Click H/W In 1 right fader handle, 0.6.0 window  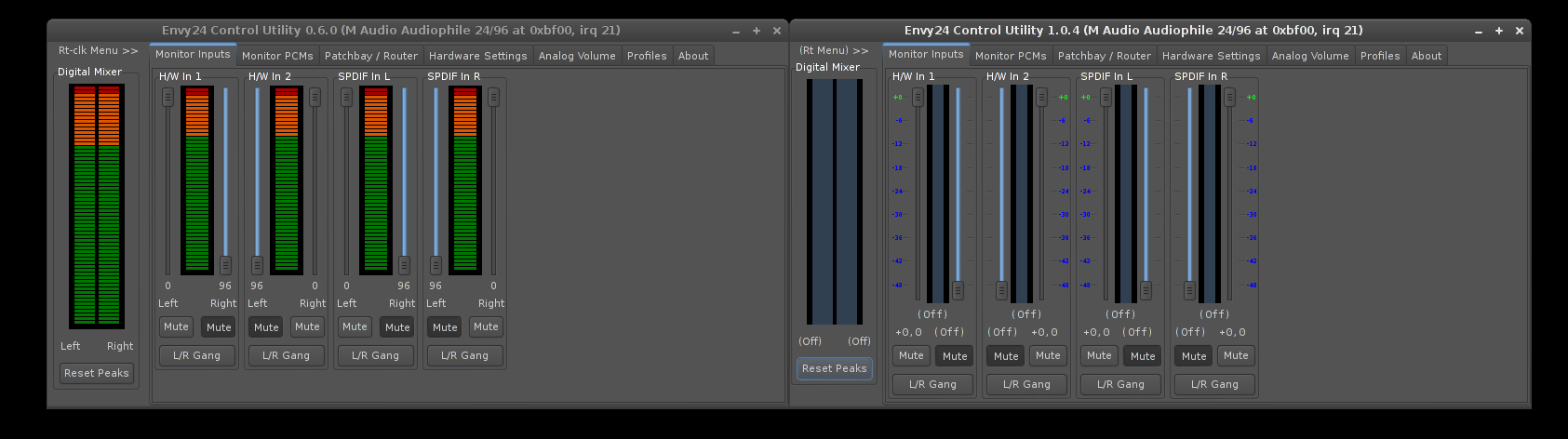[225, 265]
